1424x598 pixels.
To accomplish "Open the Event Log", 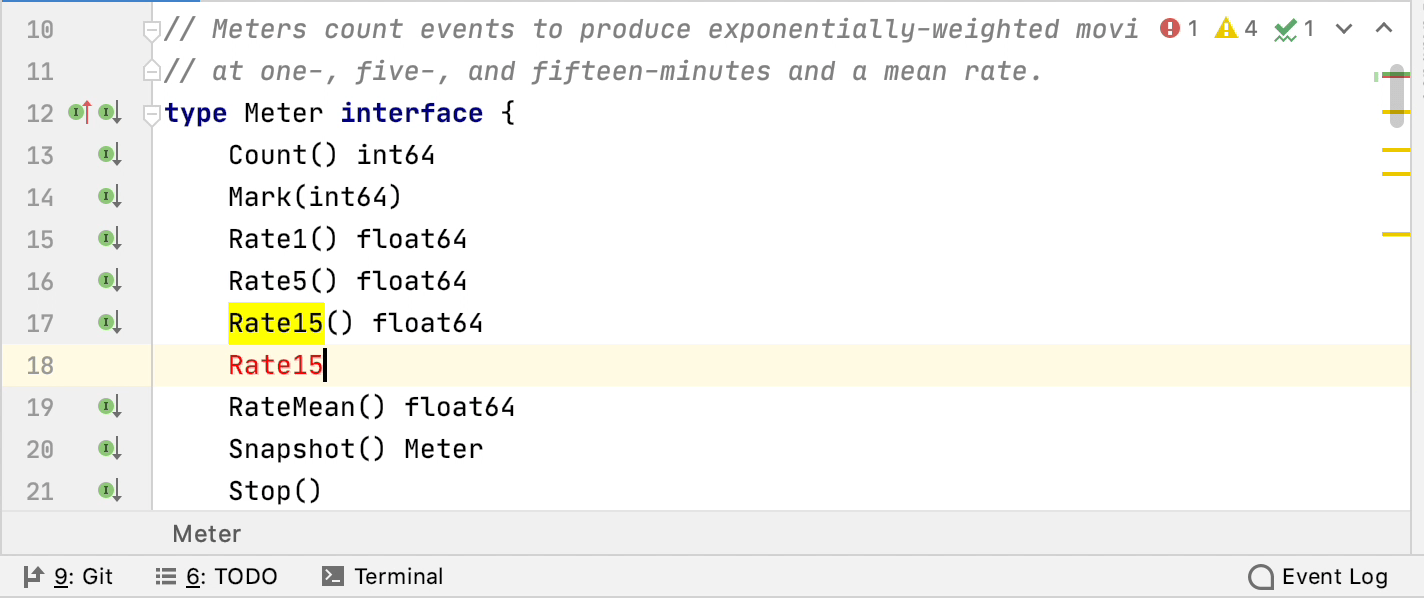I will click(x=1318, y=577).
